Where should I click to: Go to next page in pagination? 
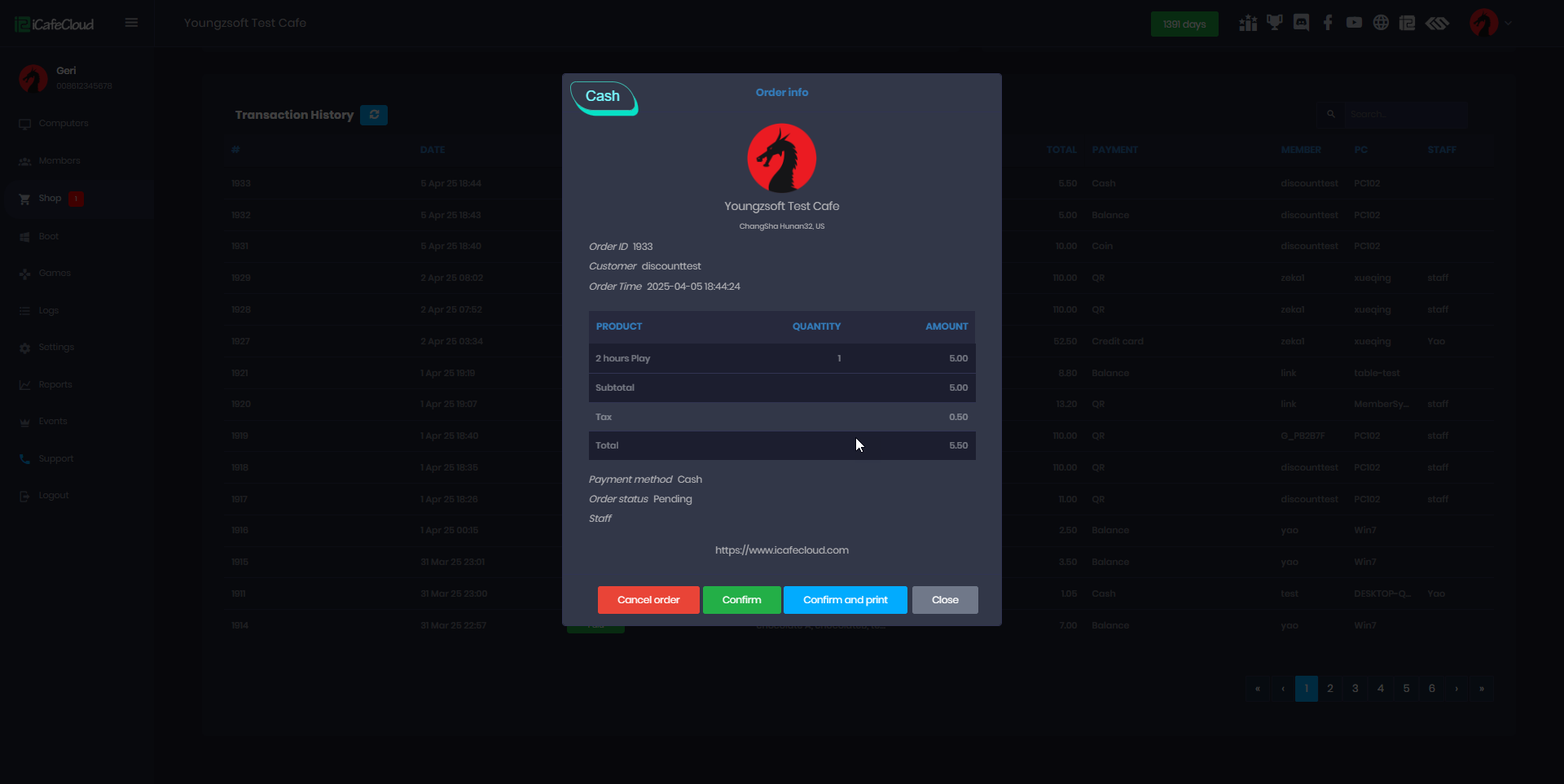pyautogui.click(x=1457, y=689)
